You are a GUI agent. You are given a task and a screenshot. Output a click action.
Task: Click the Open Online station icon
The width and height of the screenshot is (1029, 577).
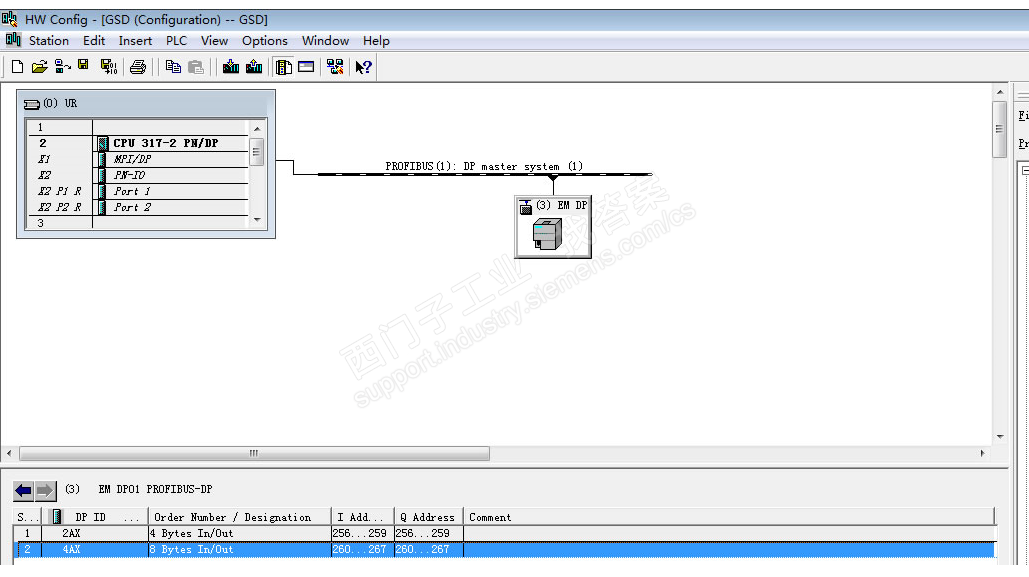point(62,66)
